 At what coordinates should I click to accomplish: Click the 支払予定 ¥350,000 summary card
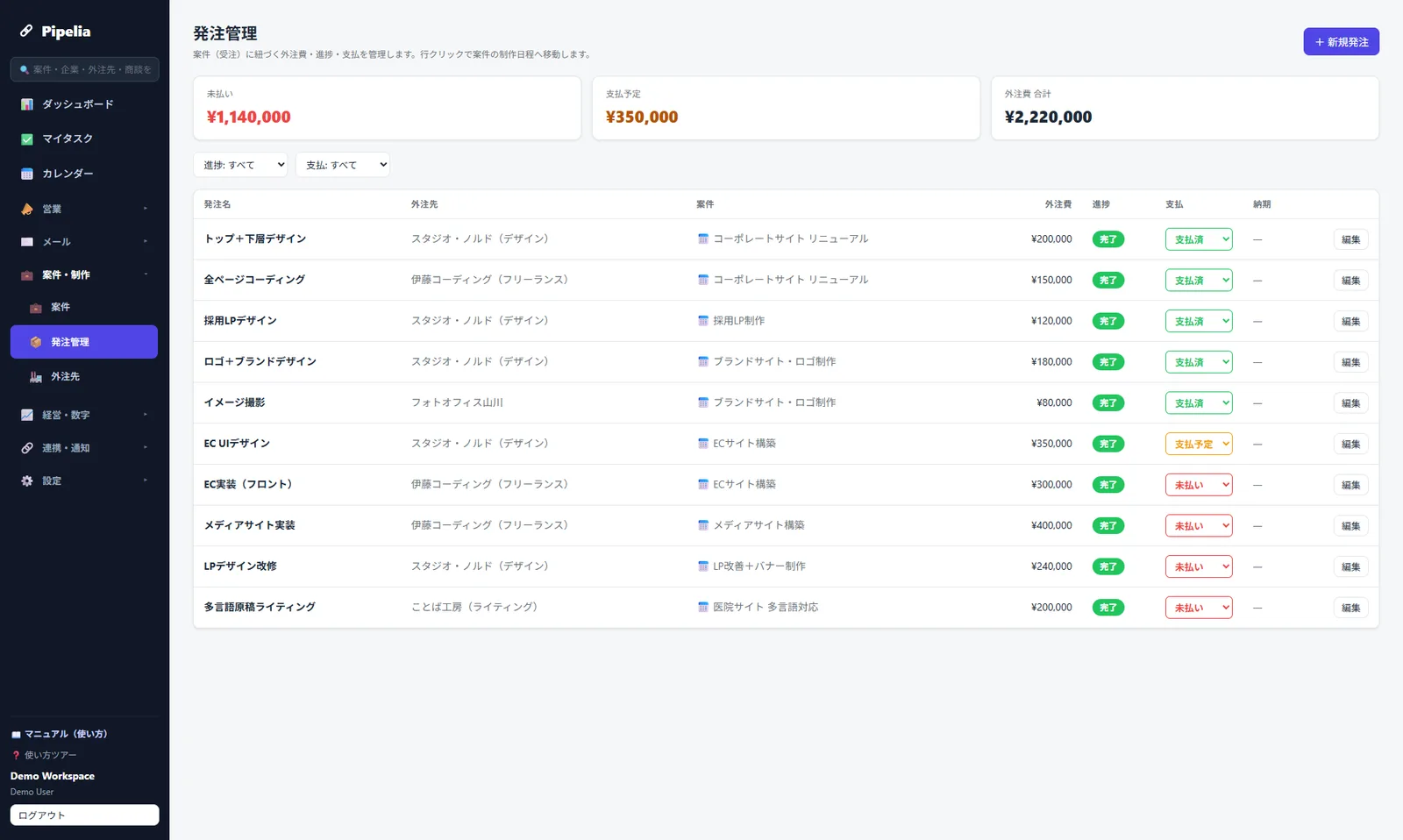786,108
